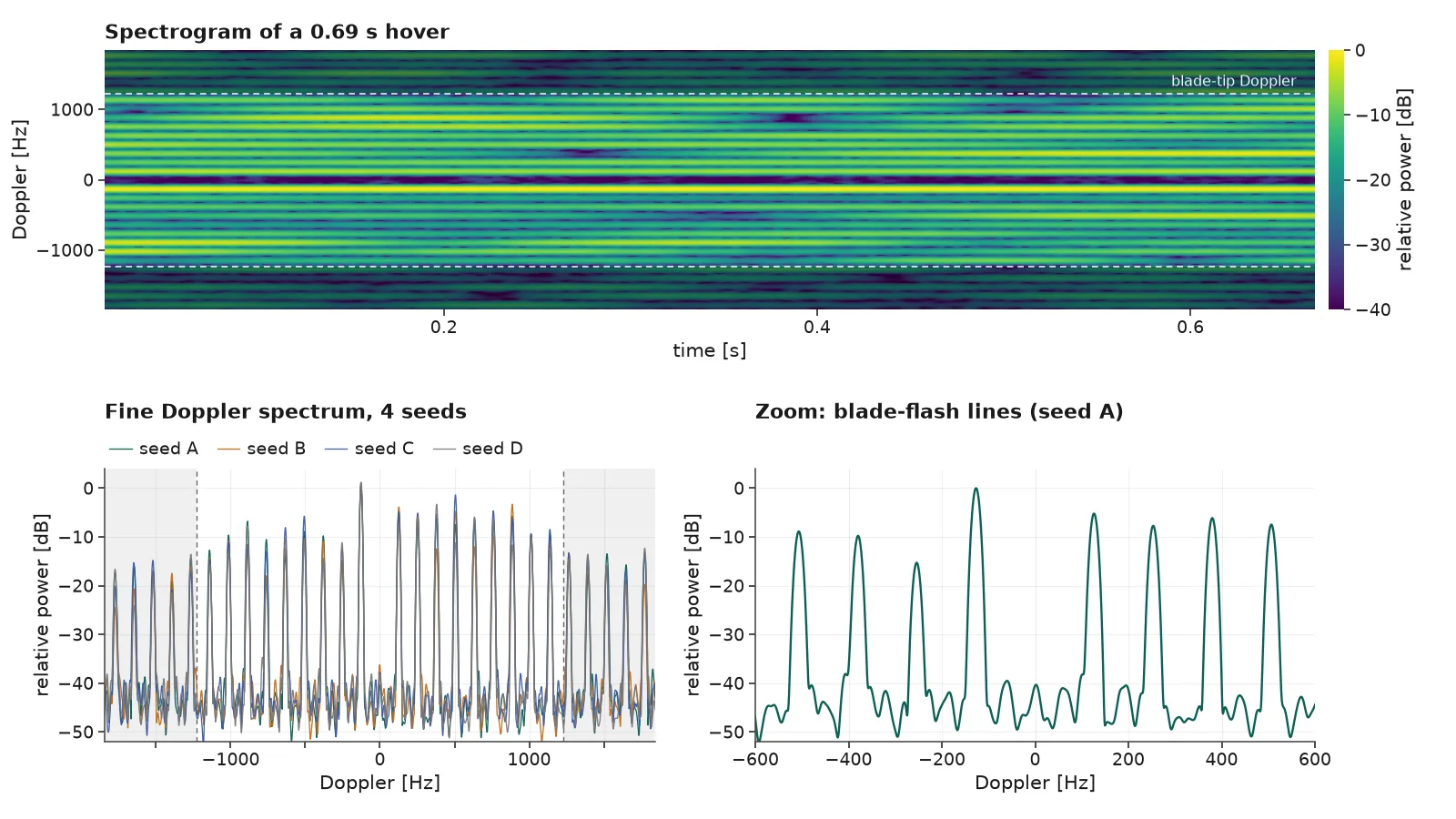Click the −1000 tick on fine spectrum x-axis
Screen dimensions: 1456x819
coord(230,759)
